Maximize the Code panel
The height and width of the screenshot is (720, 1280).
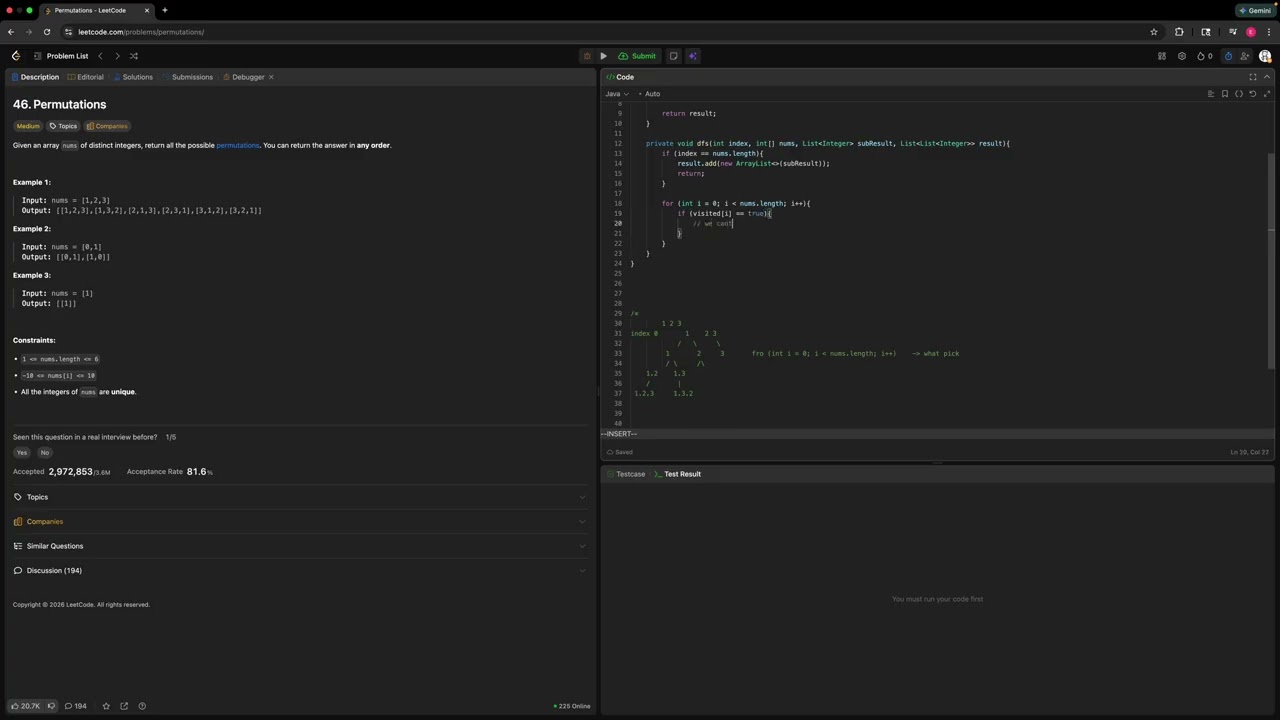[1253, 77]
